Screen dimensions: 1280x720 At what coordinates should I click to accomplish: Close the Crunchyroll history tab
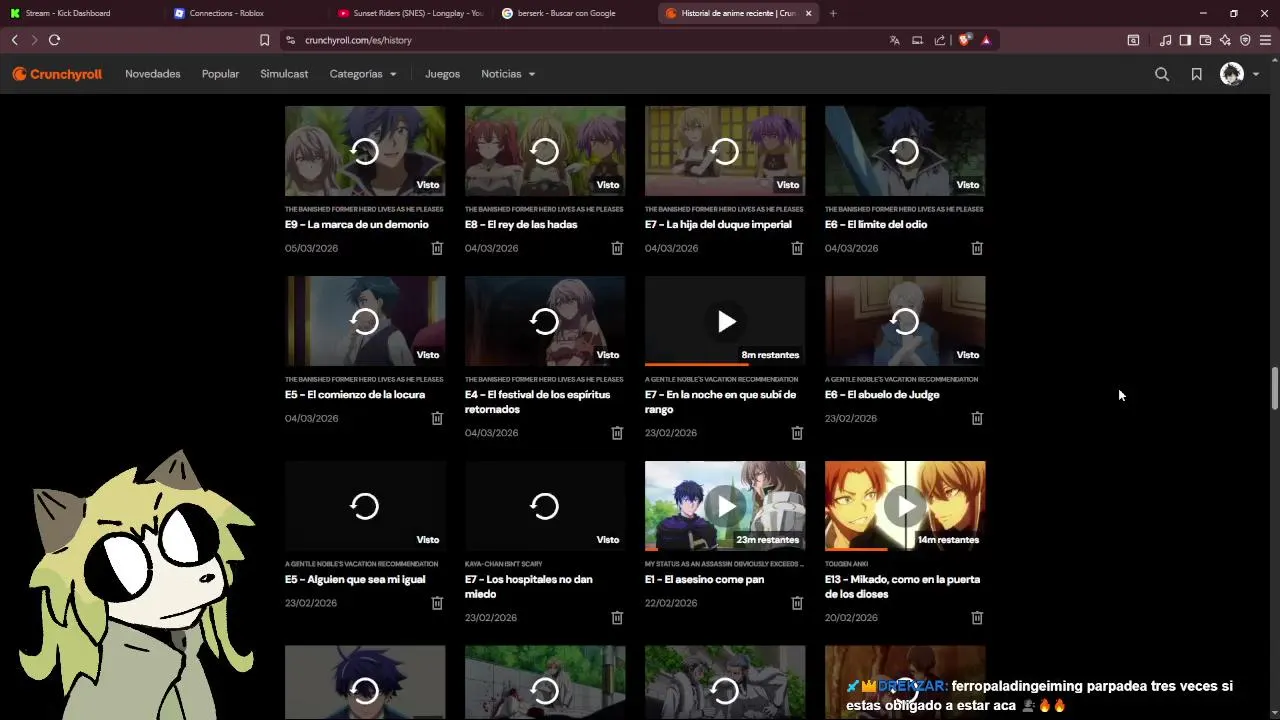[808, 13]
